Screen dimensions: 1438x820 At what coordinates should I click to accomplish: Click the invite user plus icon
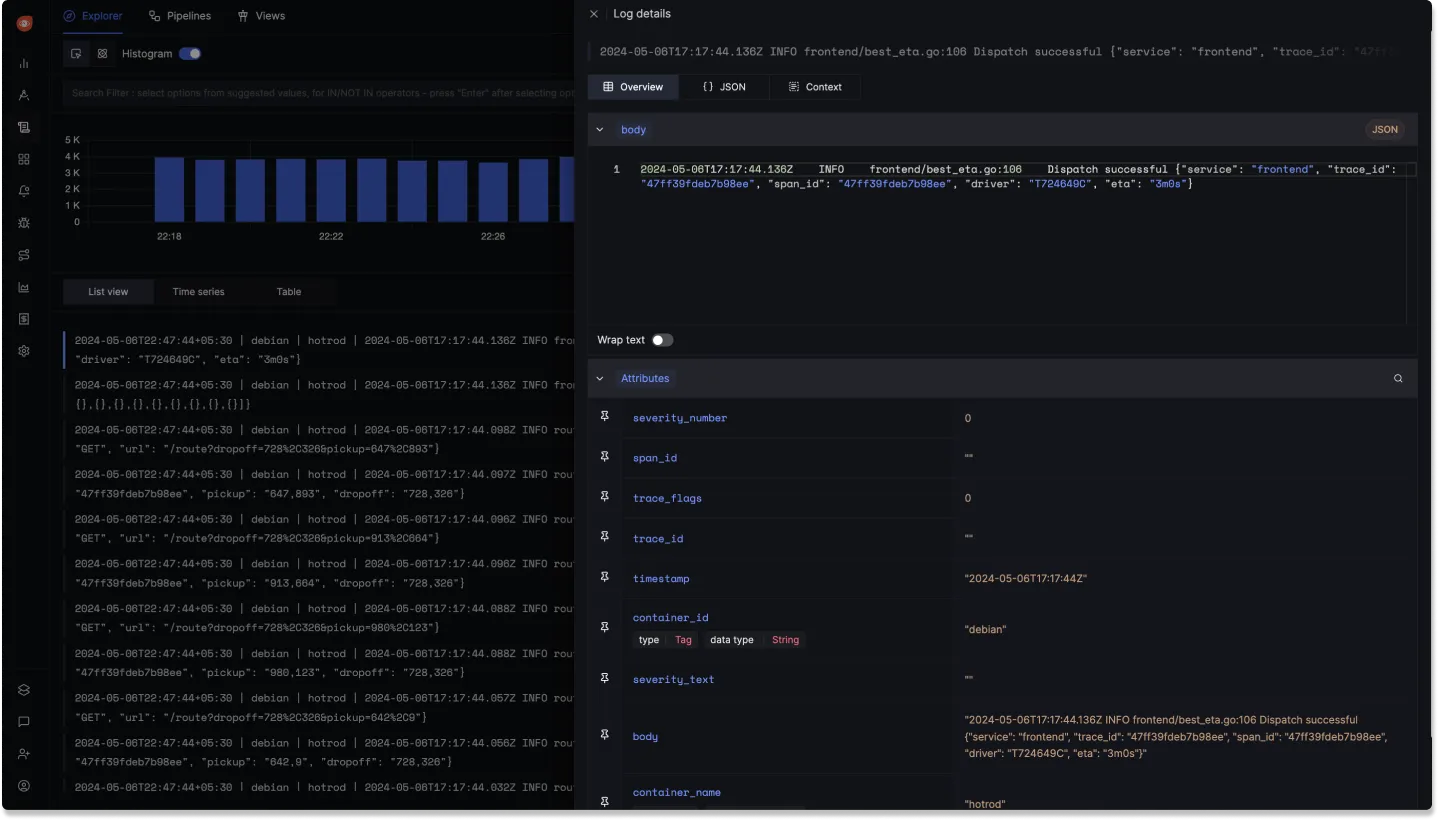[x=24, y=754]
